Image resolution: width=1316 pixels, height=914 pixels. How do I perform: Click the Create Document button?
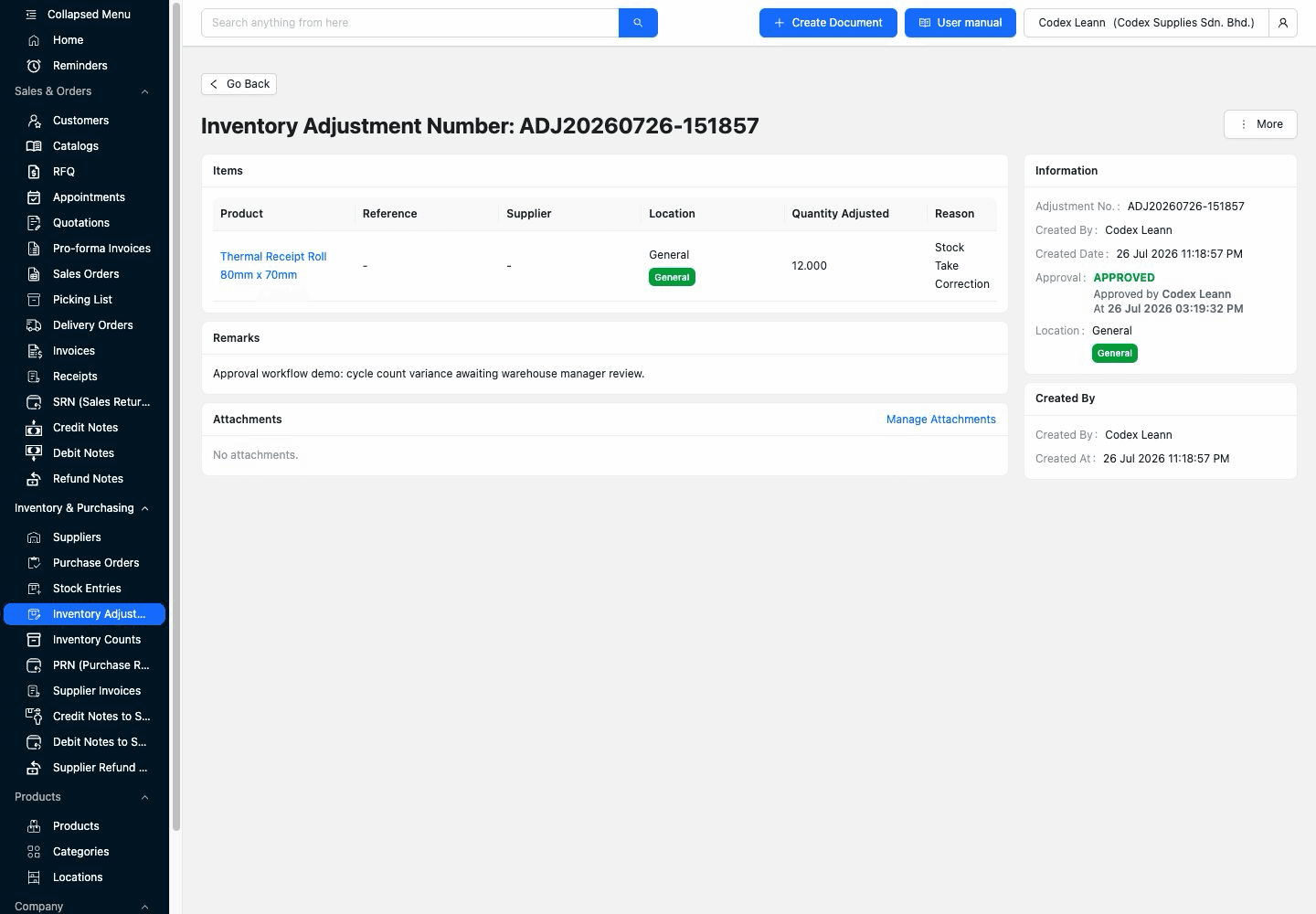pos(828,23)
